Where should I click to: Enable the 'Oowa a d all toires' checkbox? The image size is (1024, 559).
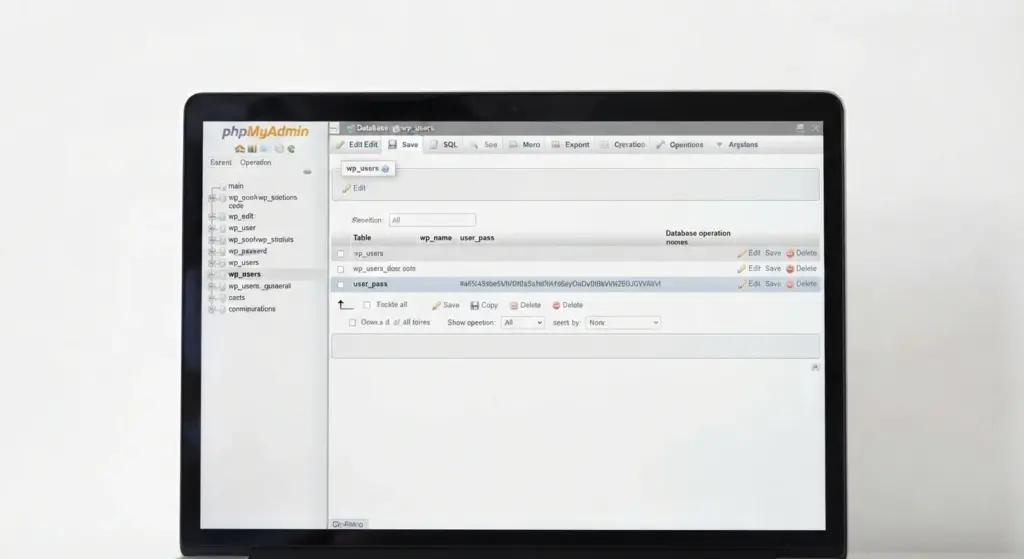tap(353, 323)
